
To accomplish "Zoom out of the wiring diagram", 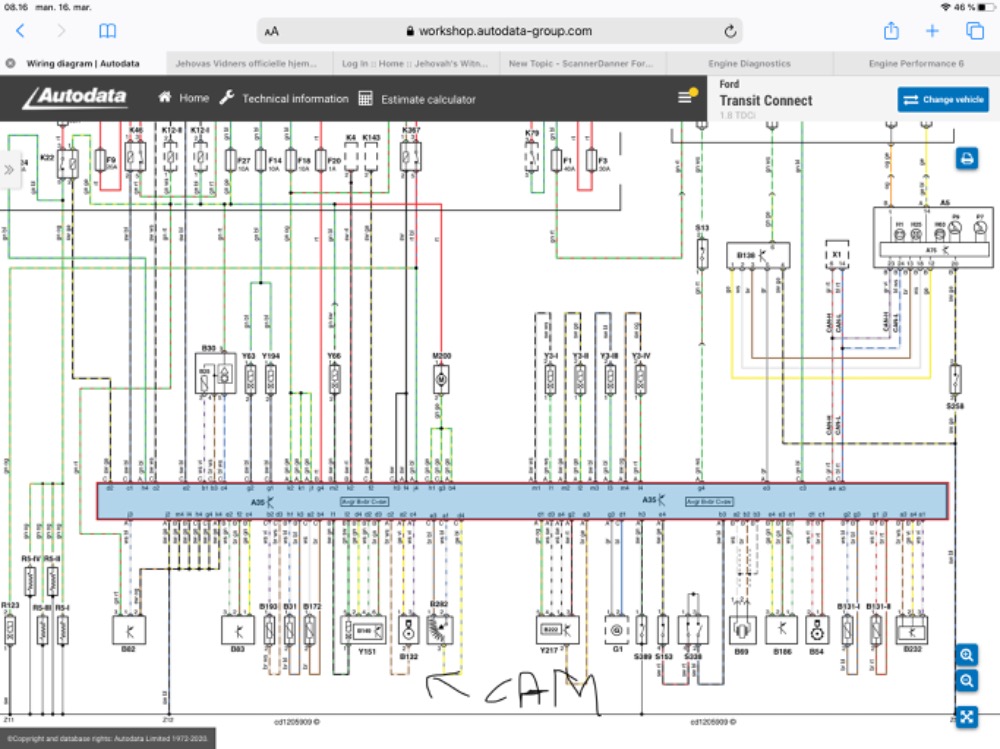I will [x=967, y=681].
